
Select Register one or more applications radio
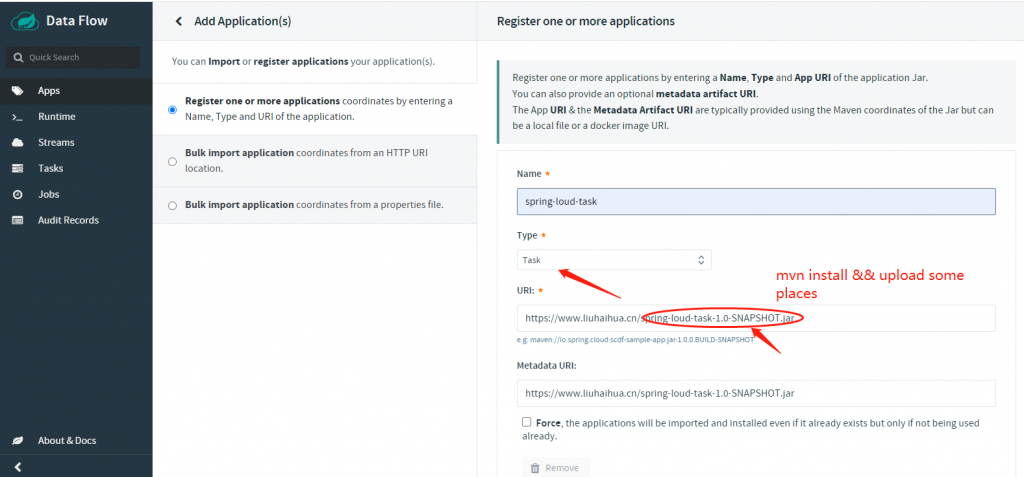173,109
